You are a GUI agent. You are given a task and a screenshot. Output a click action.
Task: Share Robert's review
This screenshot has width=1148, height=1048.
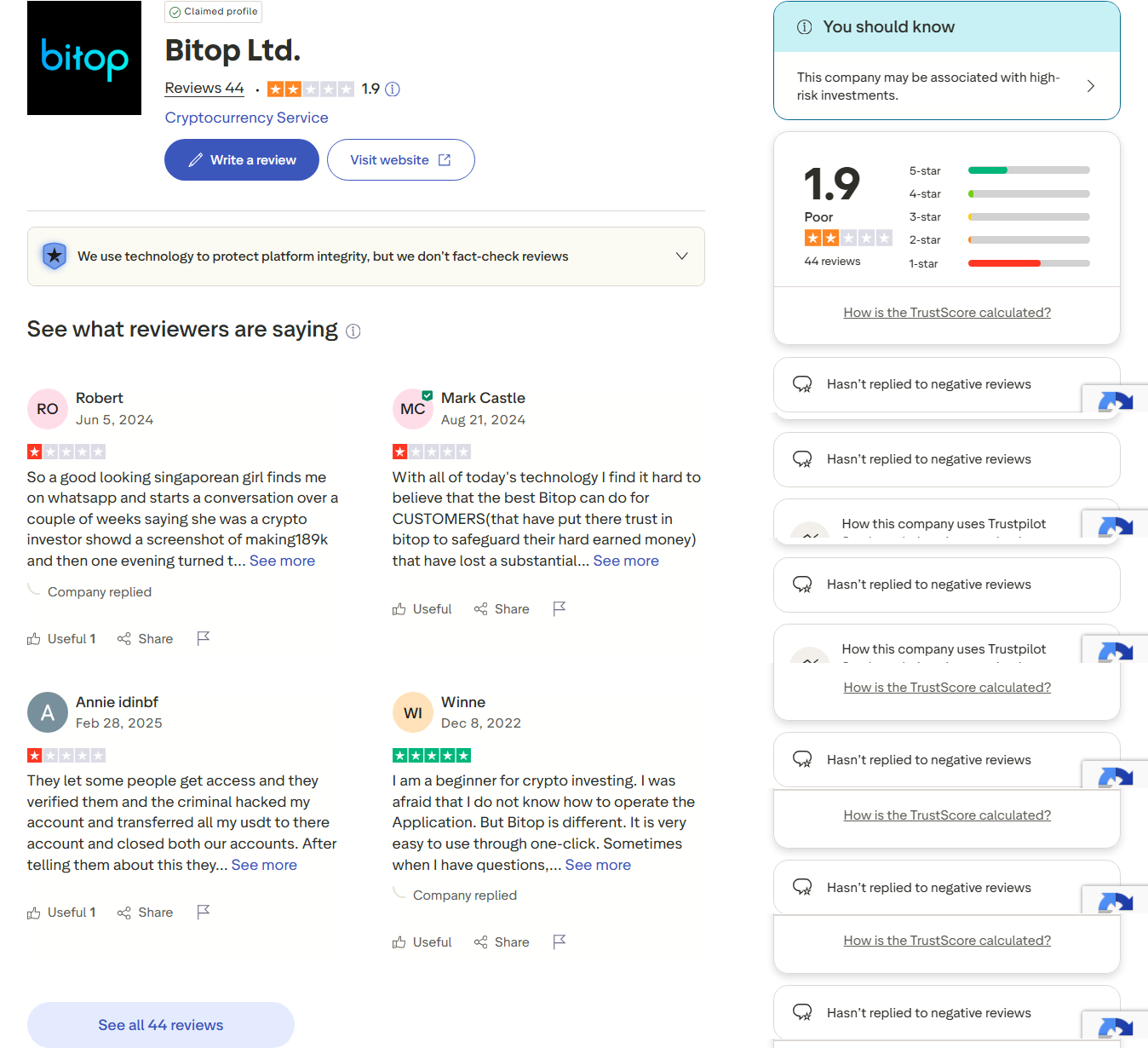pyautogui.click(x=146, y=639)
